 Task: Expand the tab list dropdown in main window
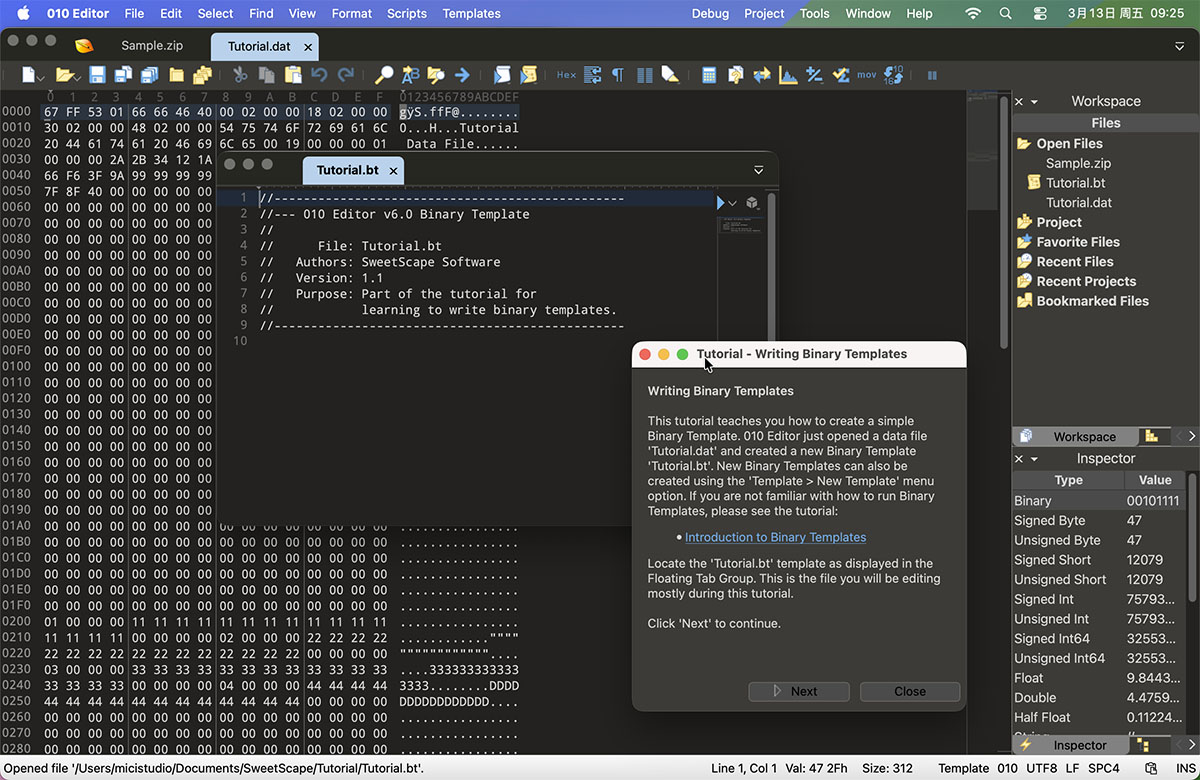click(x=1179, y=46)
